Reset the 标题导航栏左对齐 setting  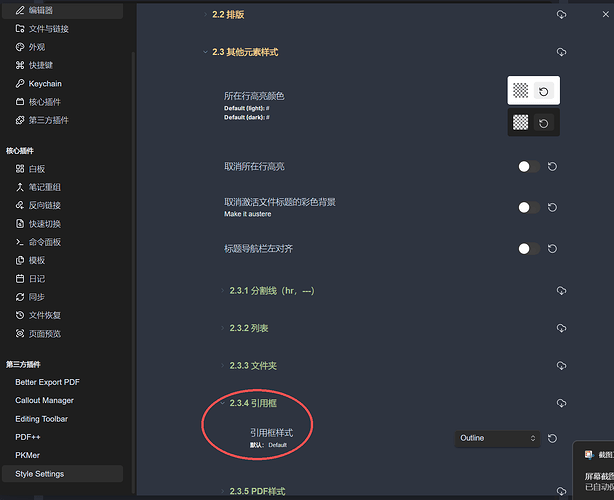(552, 248)
